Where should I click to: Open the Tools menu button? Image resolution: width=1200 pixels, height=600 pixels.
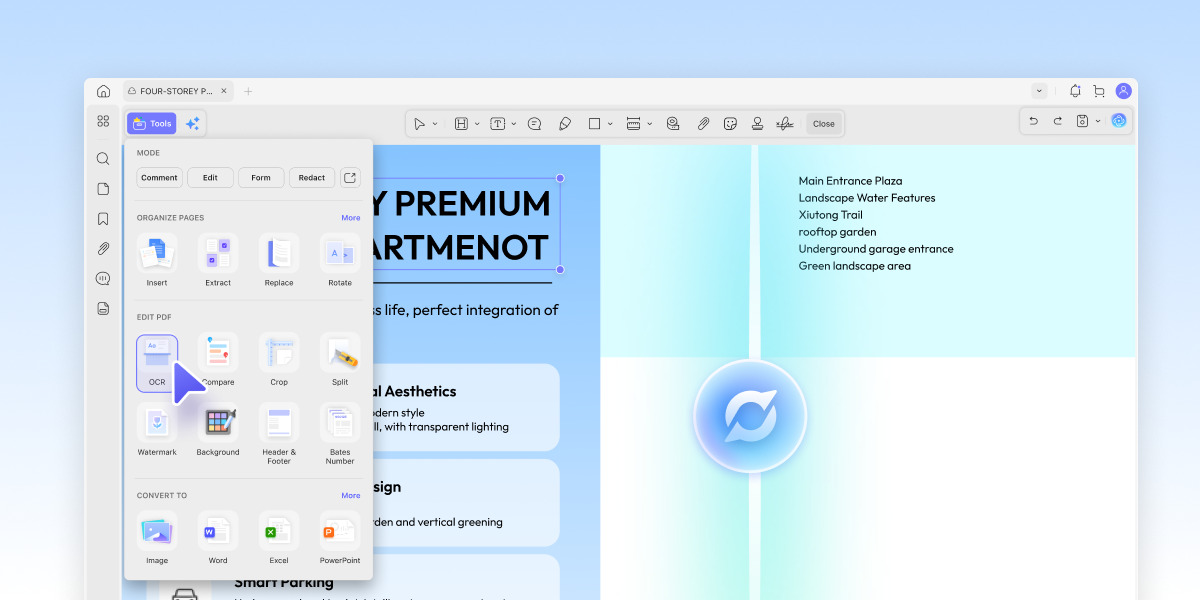(x=152, y=124)
